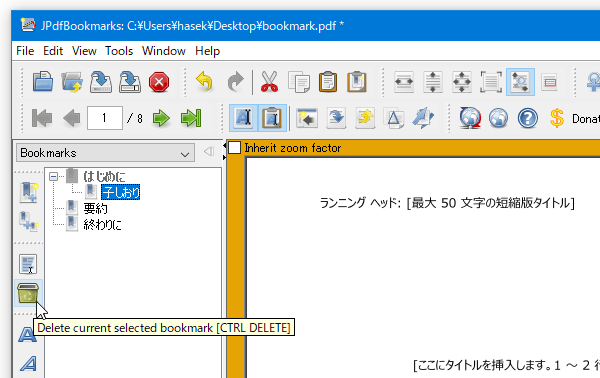Toggle the text selection mode icon
This screenshot has width=600, height=378.
coord(243,118)
